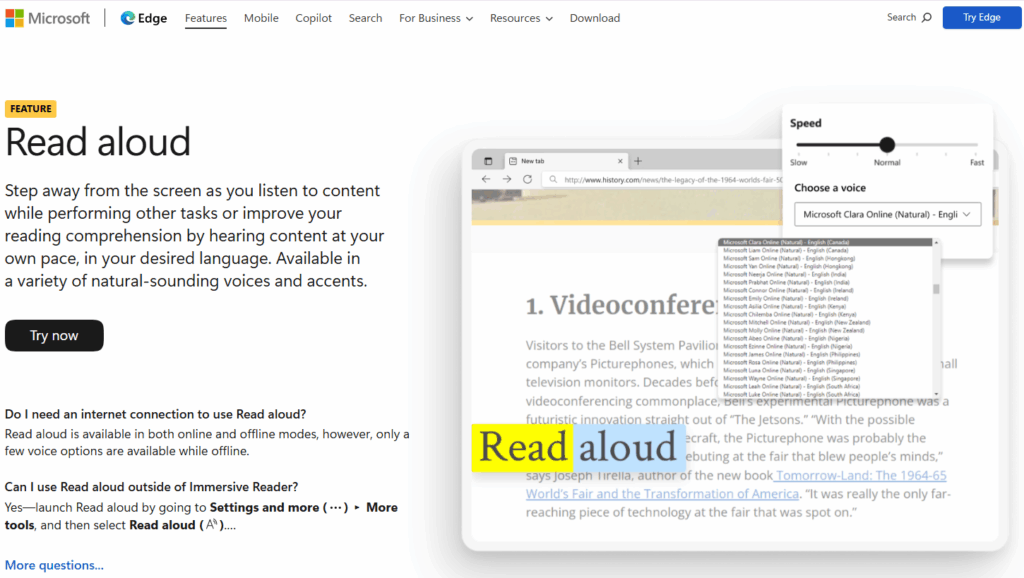1024x578 pixels.
Task: Select Microsoft Wayne Online English (Singapore) voice
Action: pyautogui.click(x=825, y=378)
